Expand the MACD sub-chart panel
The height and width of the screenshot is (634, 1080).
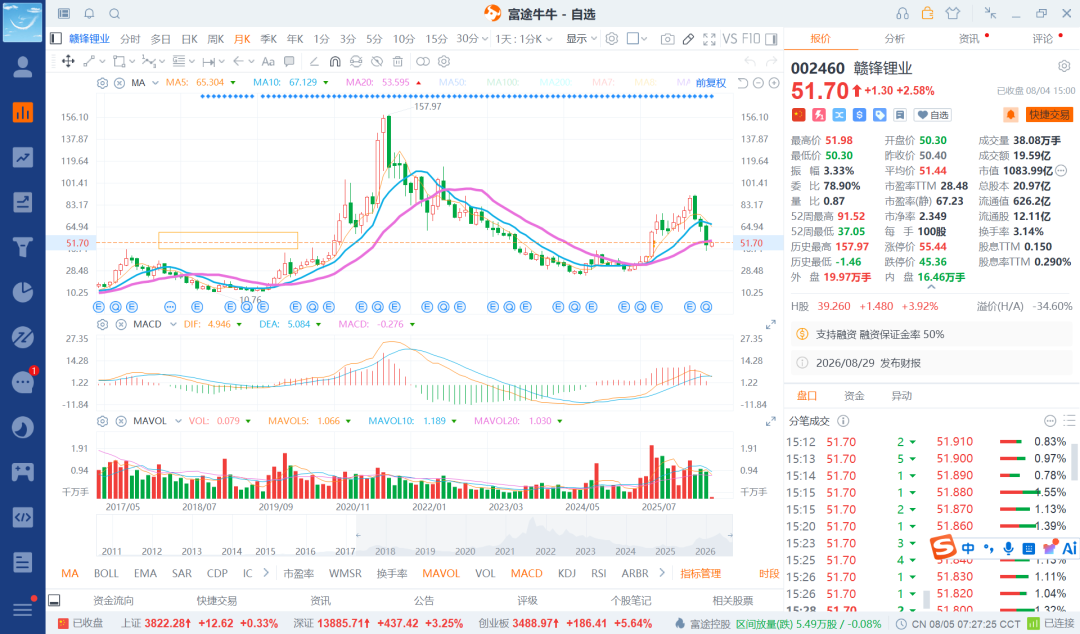coord(771,325)
